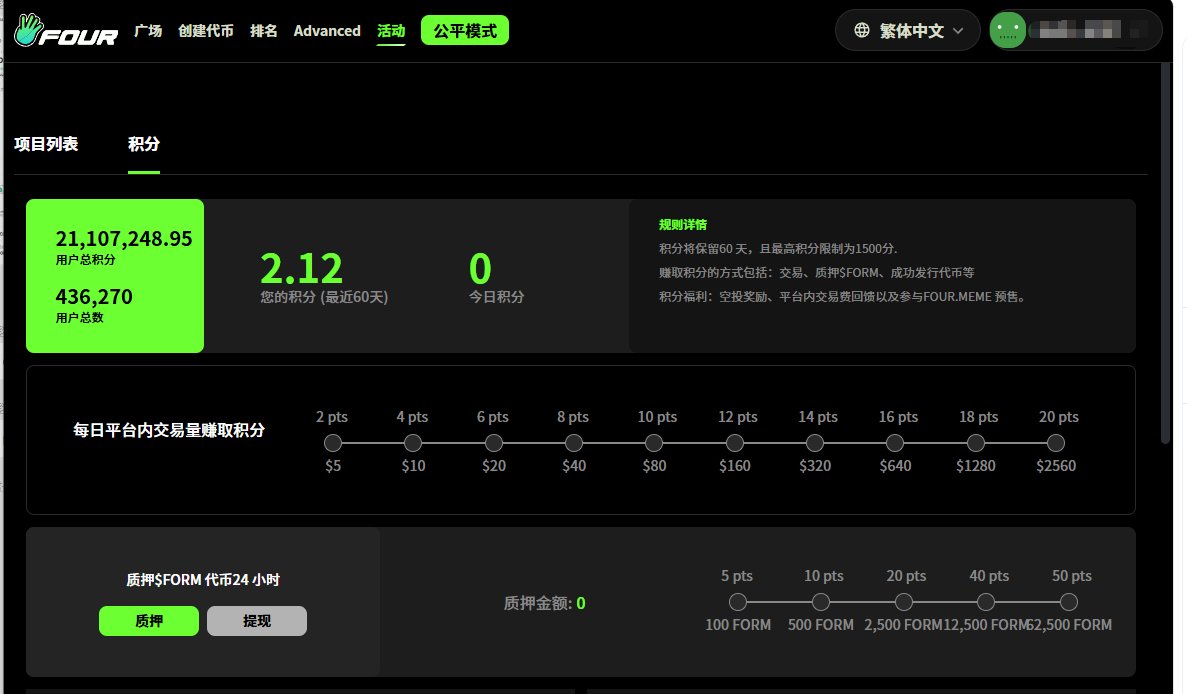
Task: Click the 20 pts $2560 milestone marker
Action: [x=1055, y=443]
